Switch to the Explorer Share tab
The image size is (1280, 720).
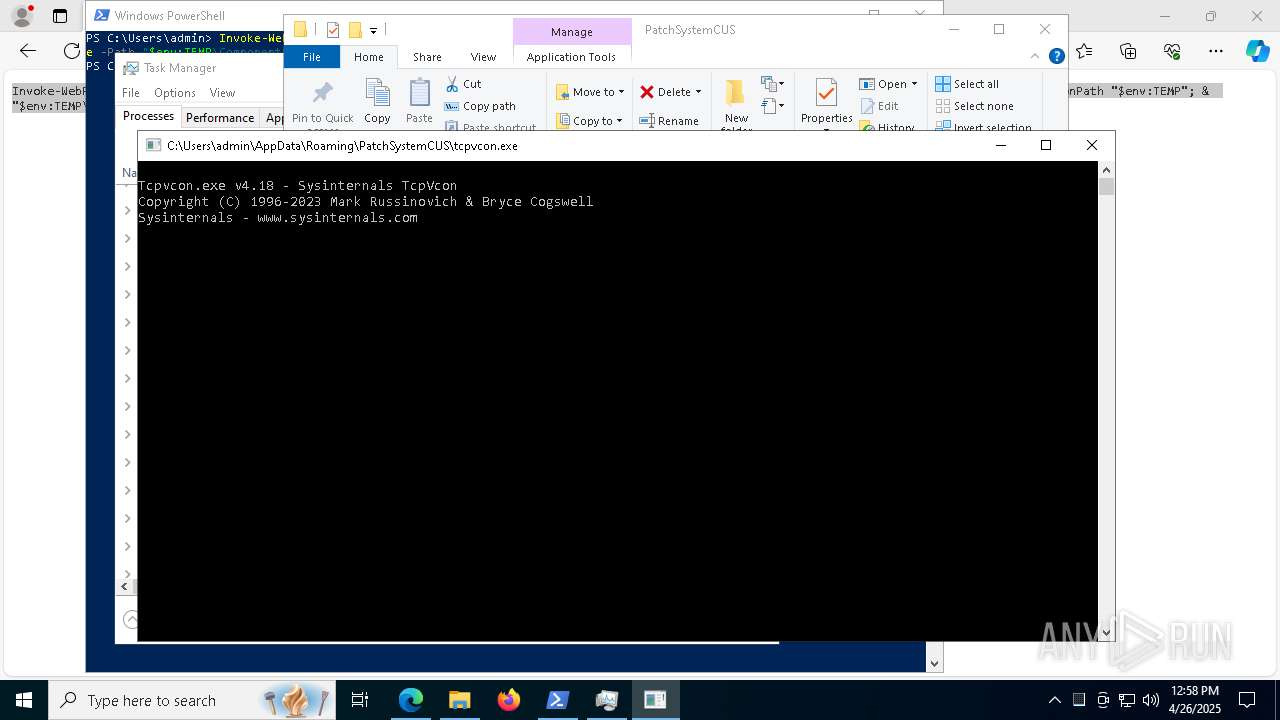tap(427, 57)
